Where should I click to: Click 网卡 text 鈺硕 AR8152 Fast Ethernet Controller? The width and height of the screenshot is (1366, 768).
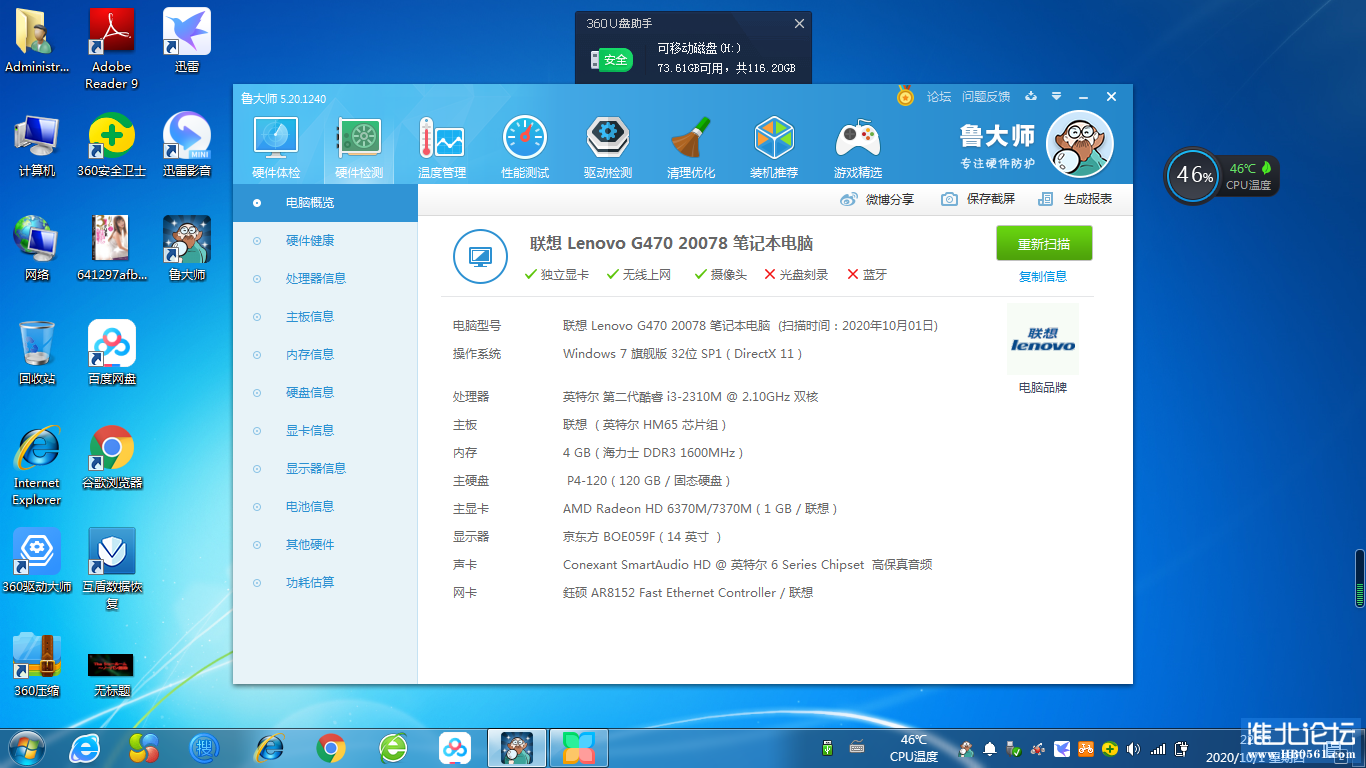coord(669,593)
